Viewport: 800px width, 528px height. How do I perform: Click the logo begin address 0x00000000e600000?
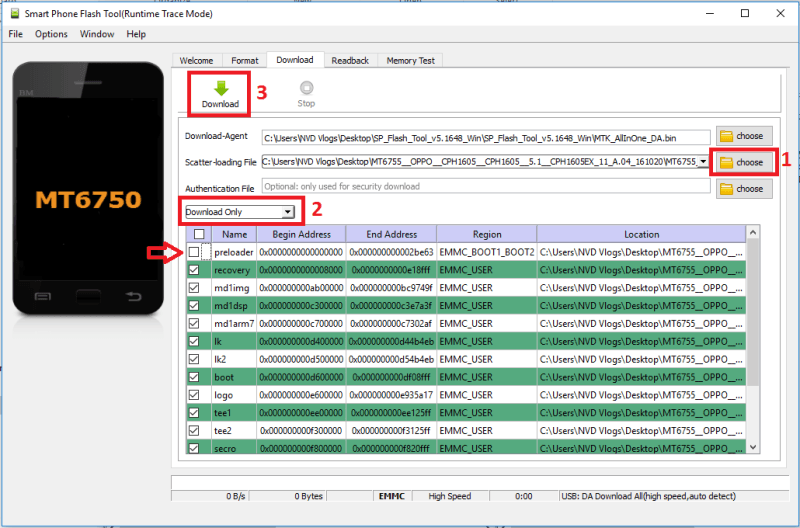[x=301, y=395]
